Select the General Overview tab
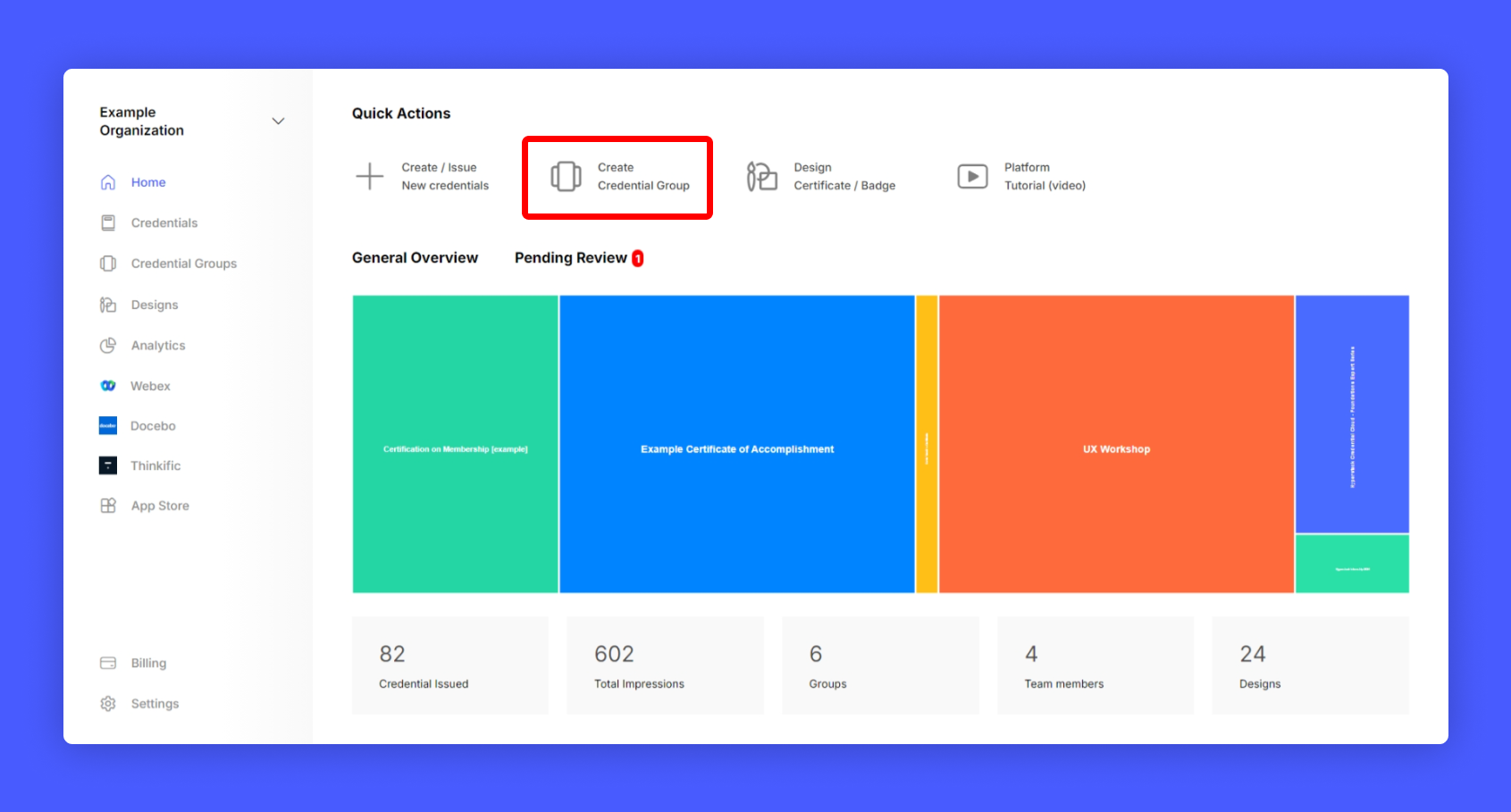 pos(415,258)
